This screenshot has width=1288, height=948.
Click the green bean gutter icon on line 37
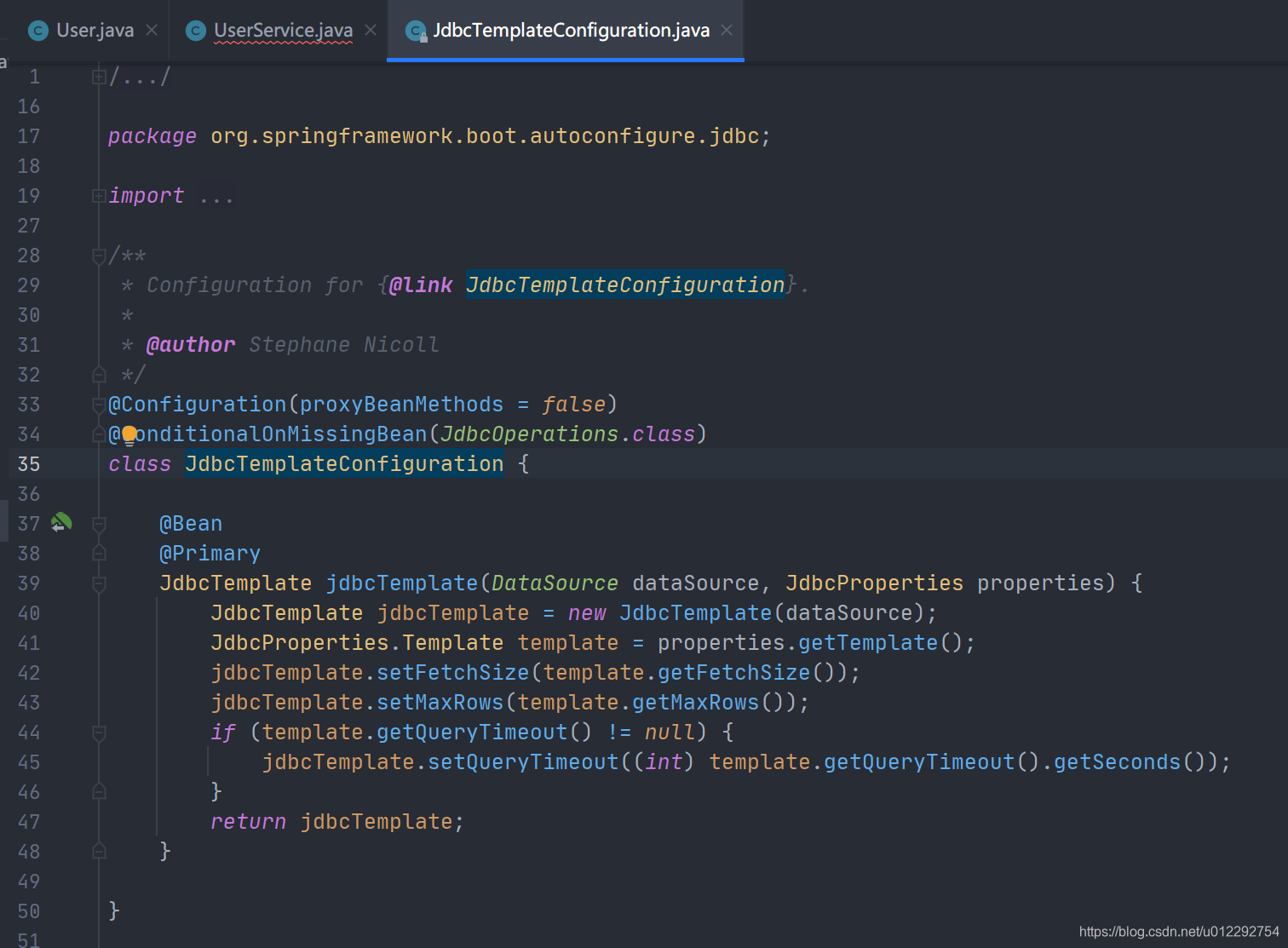tap(61, 523)
